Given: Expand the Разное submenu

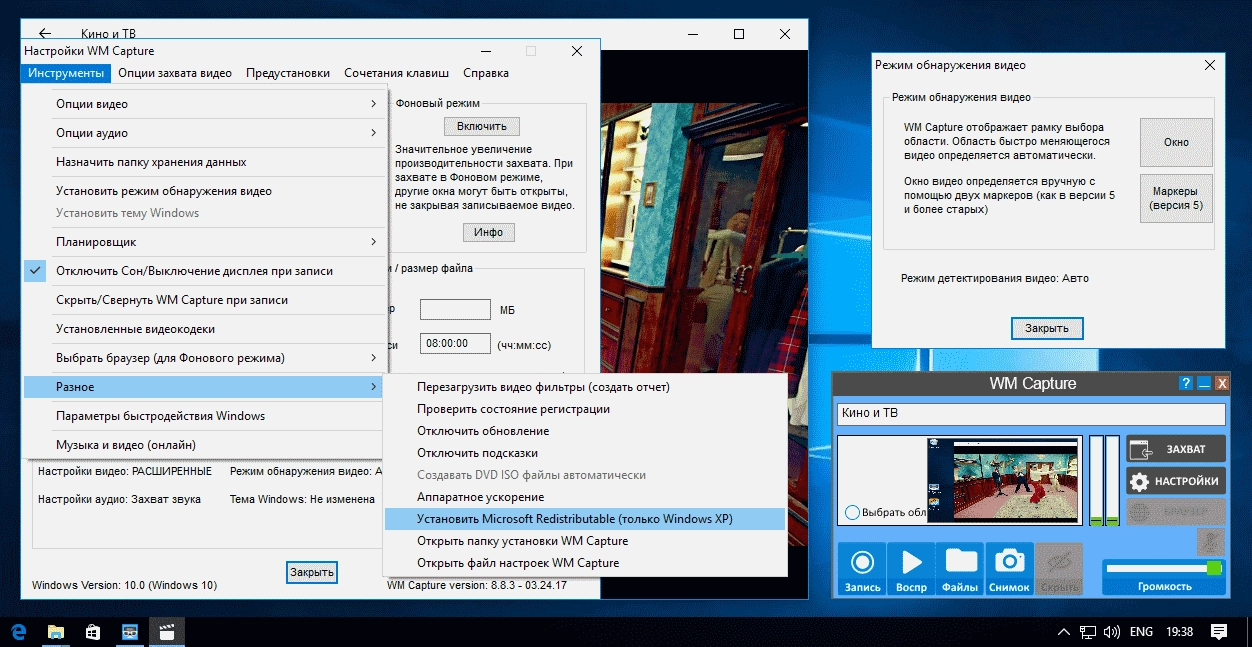Looking at the screenshot, I should pos(204,387).
